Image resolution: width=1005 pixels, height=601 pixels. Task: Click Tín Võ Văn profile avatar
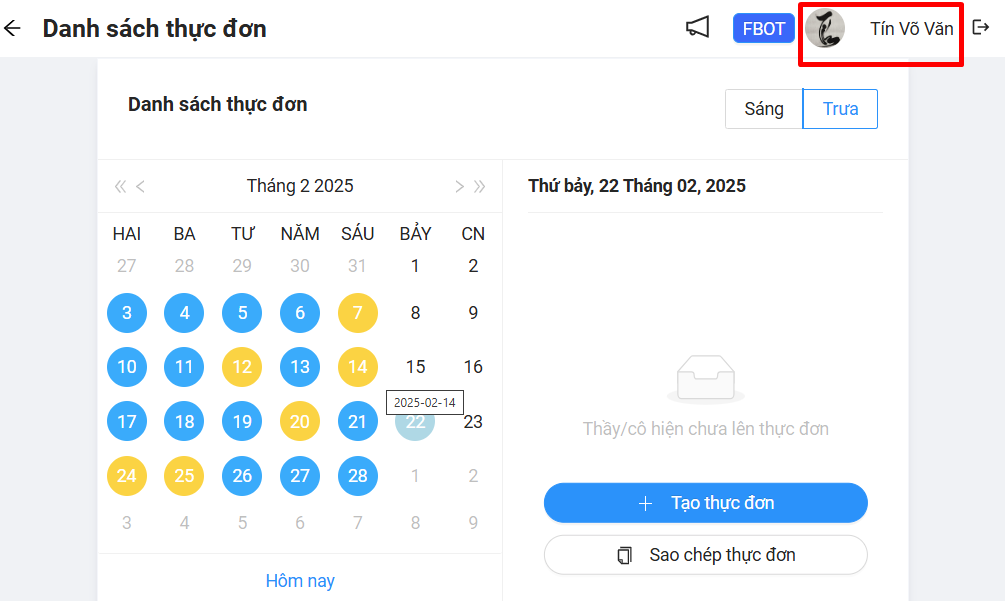coord(825,28)
